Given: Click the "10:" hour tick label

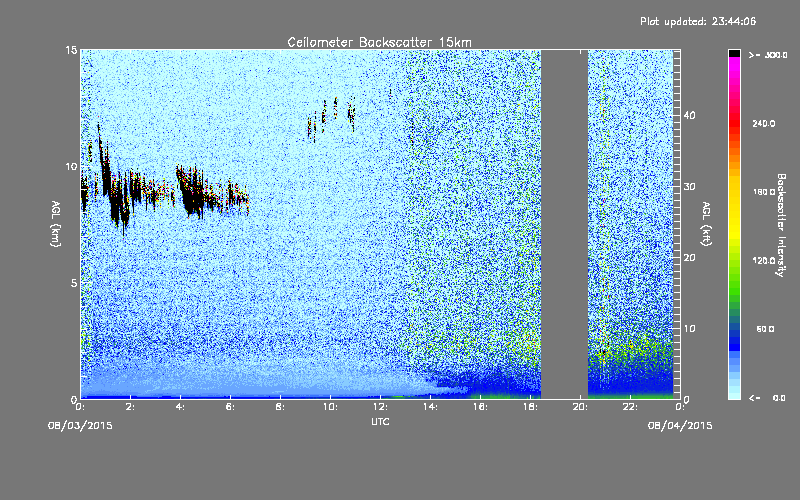Looking at the screenshot, I should click(x=330, y=407).
